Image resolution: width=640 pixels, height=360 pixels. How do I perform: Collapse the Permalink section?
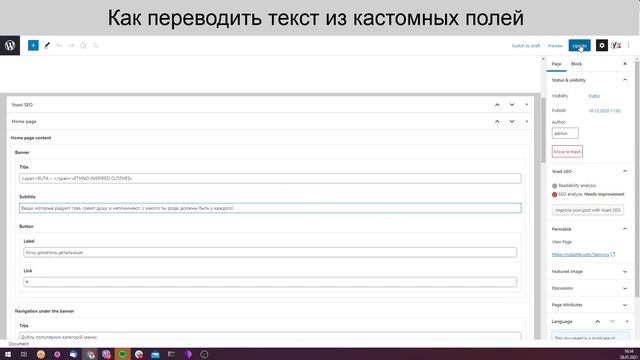625,229
